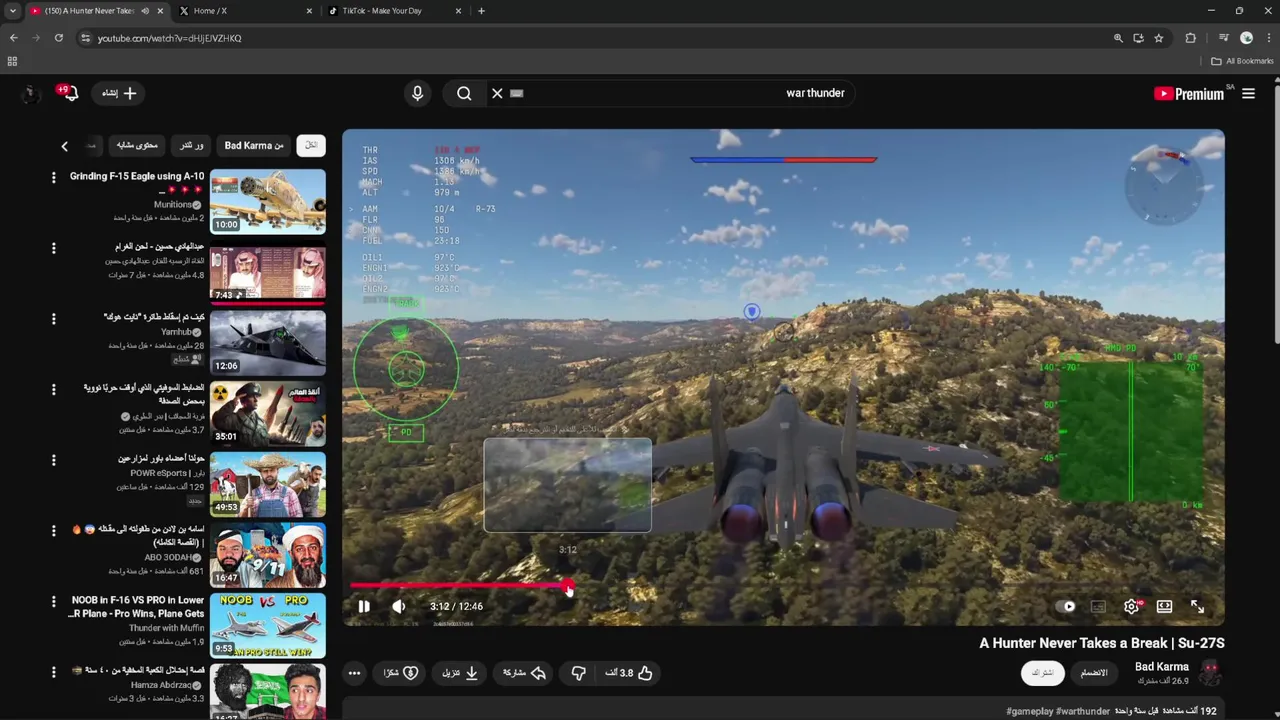Open a new browser tab
This screenshot has height=720, width=1280.
click(x=481, y=11)
